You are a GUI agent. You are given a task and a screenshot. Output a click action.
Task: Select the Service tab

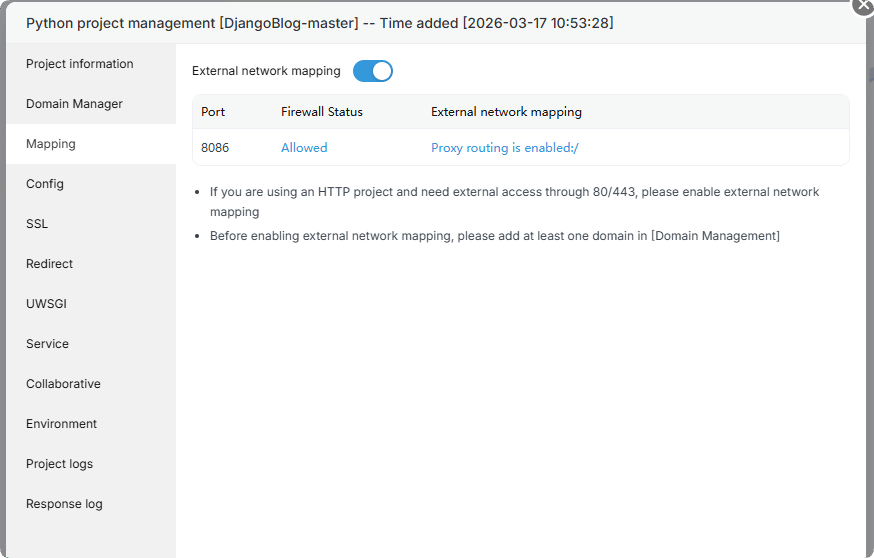(48, 344)
